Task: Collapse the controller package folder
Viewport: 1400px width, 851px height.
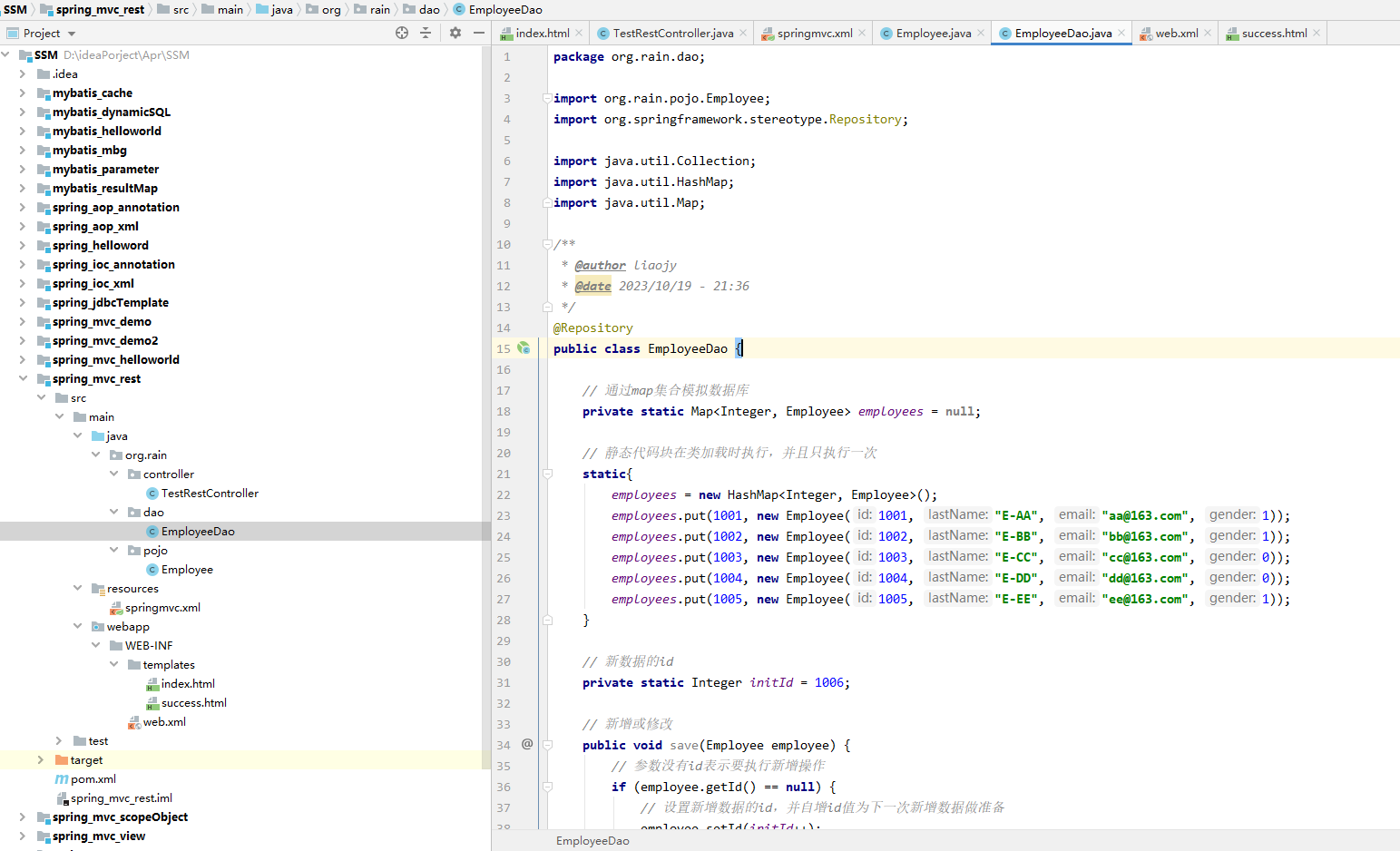Action: pos(113,474)
